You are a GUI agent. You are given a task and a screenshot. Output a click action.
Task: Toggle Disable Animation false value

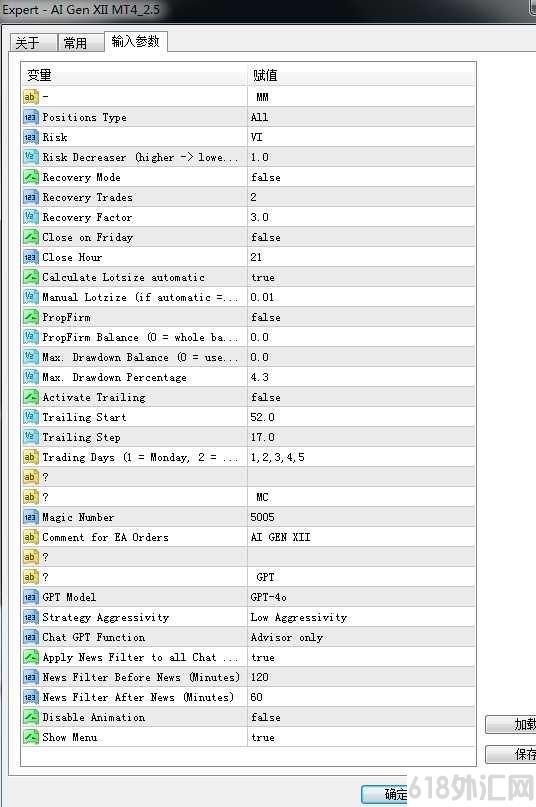361,717
